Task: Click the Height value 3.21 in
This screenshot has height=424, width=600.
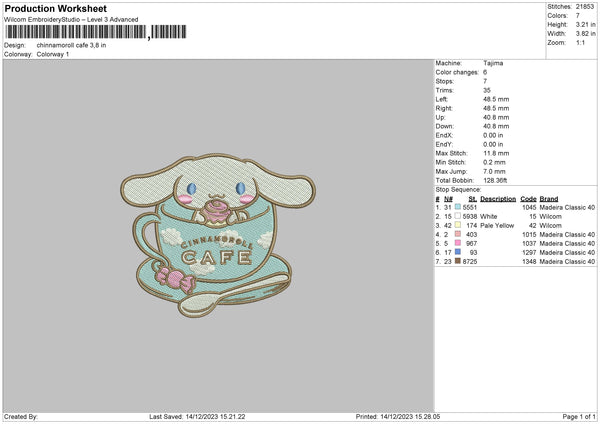Action: pyautogui.click(x=585, y=24)
